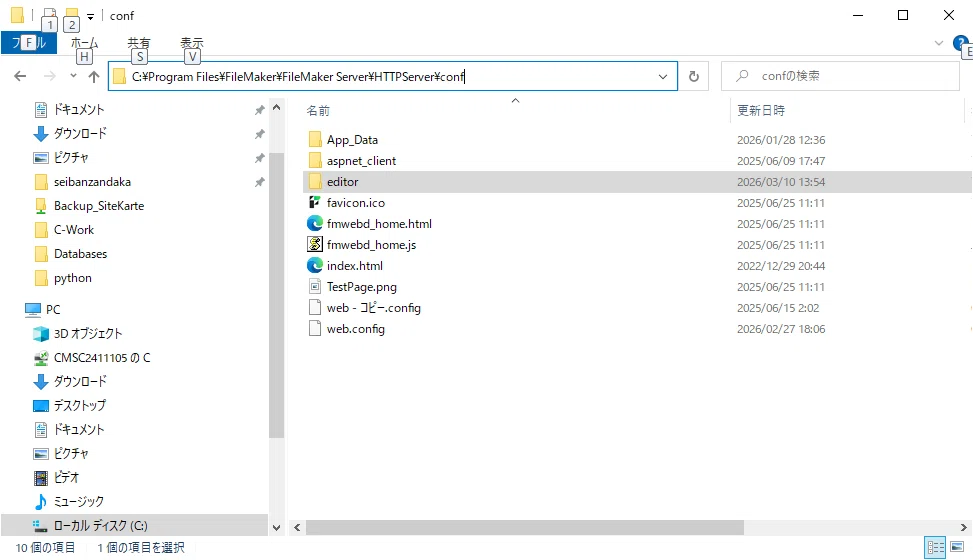973x560 pixels.
Task: Select the web - コピー.config file icon
Action: [x=315, y=308]
